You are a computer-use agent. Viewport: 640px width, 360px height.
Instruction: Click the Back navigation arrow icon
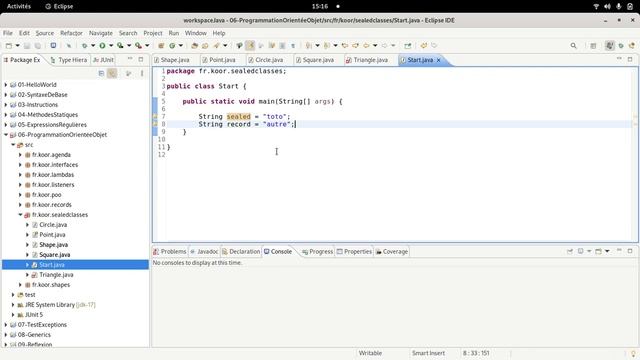[366, 46]
